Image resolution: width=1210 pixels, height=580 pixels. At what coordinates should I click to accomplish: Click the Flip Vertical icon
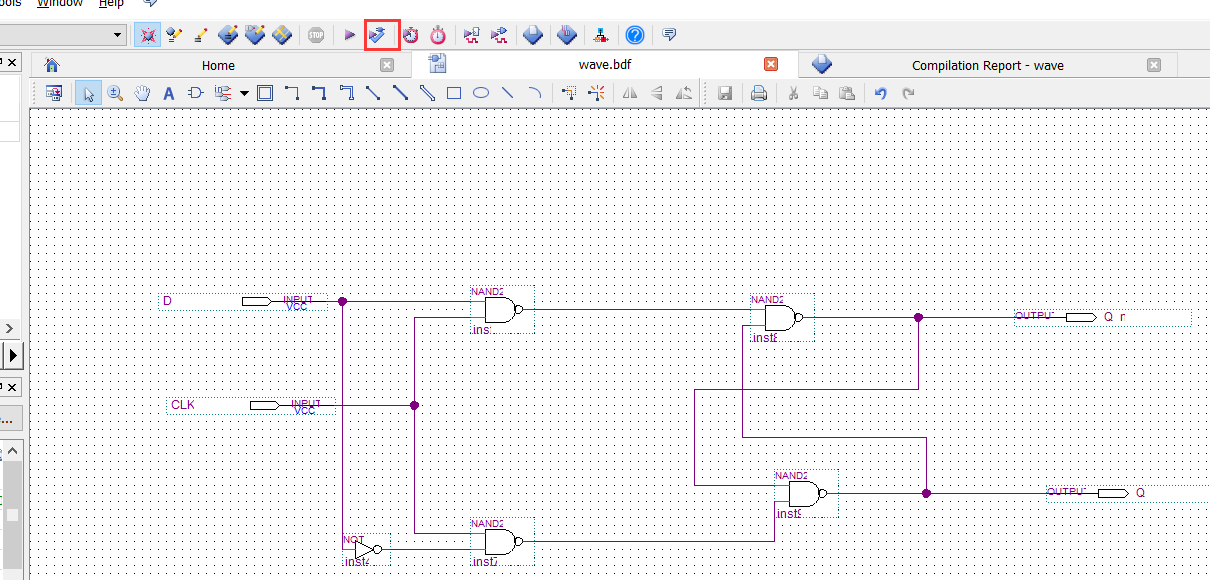pos(657,94)
